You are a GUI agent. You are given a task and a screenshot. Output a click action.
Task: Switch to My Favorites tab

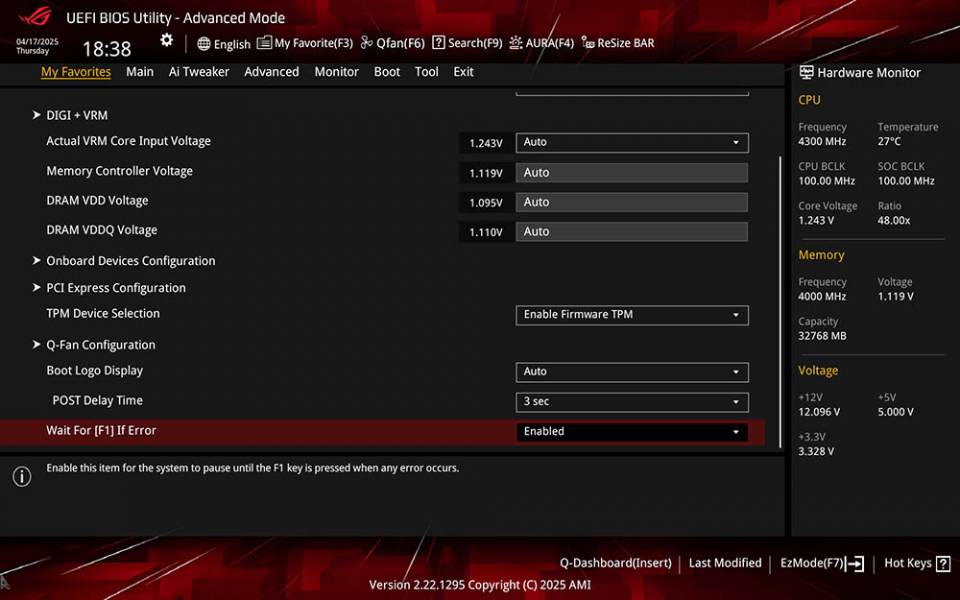[76, 72]
